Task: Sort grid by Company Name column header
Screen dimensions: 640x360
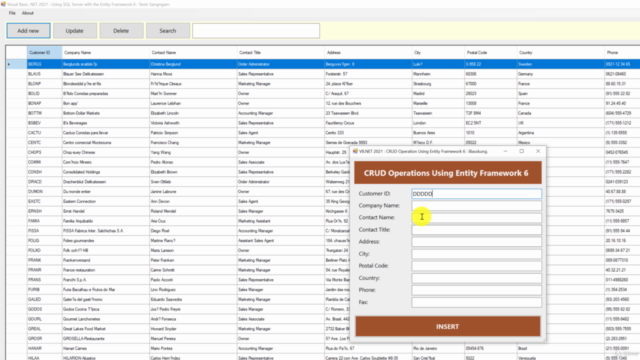Action: 106,53
